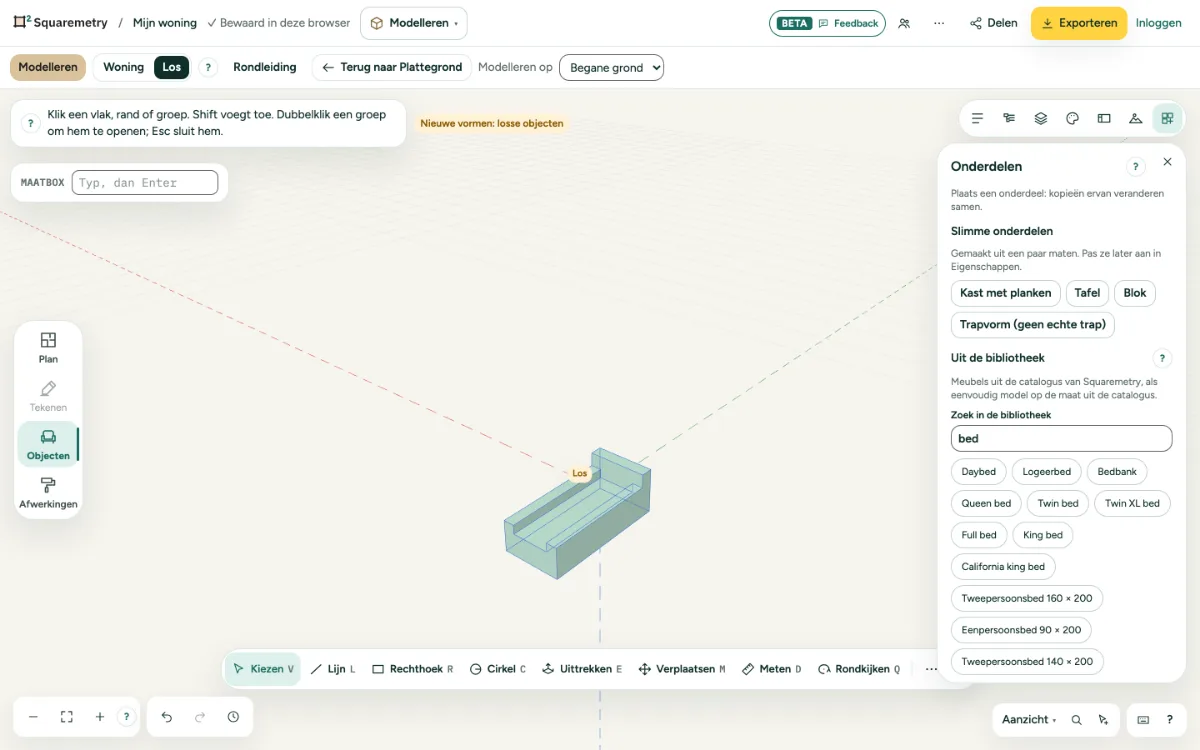
Task: Toggle the Modelleren mode pill
Action: [x=48, y=67]
